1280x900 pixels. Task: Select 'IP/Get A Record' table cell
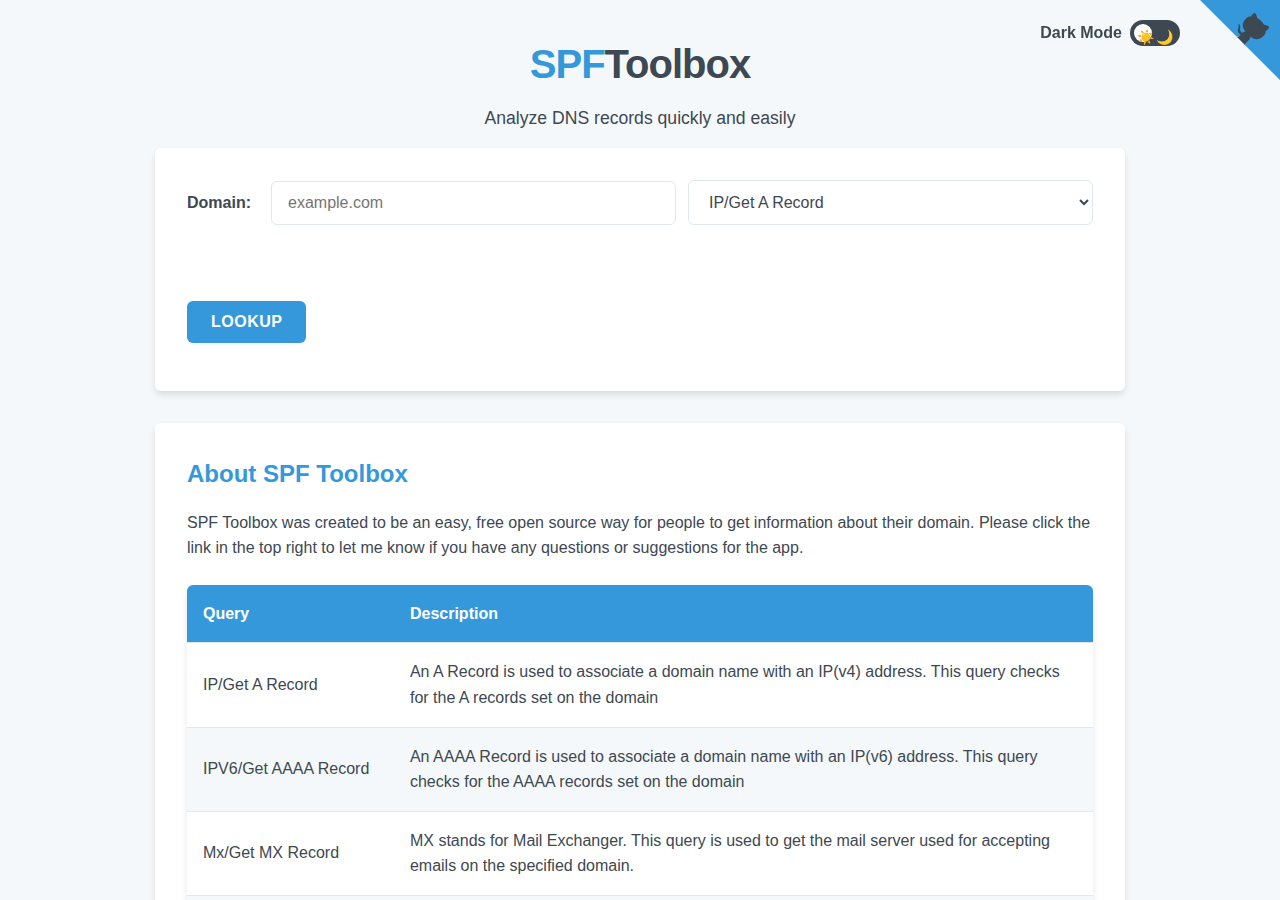pyautogui.click(x=290, y=685)
